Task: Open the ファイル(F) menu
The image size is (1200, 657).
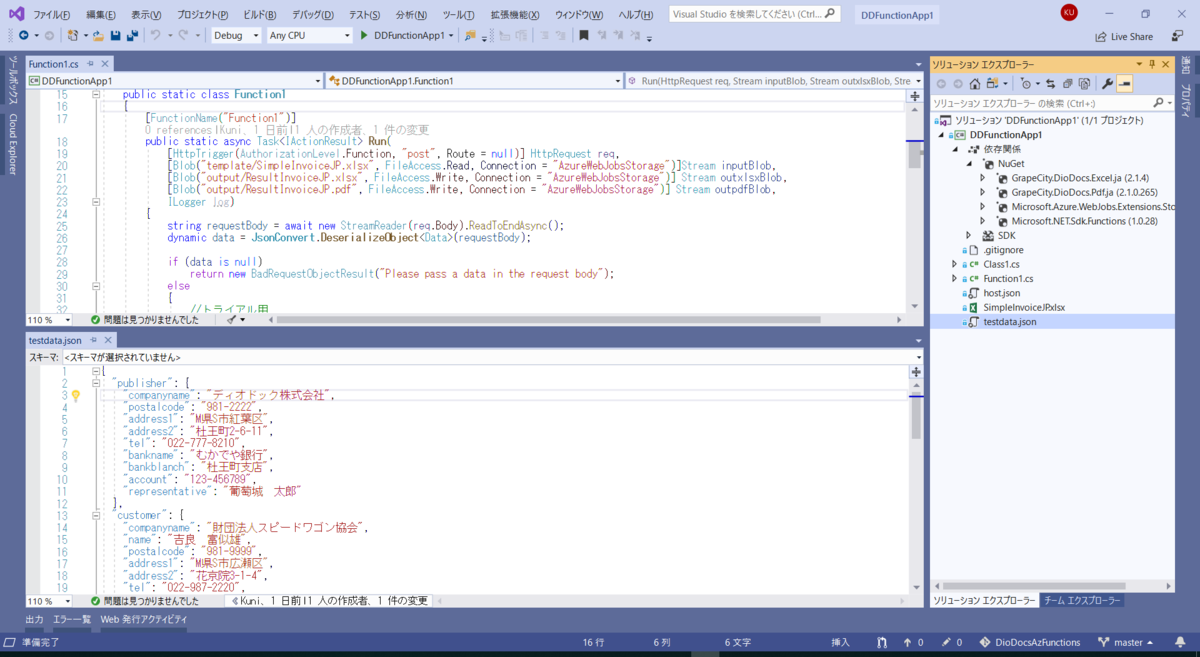Action: pos(52,16)
